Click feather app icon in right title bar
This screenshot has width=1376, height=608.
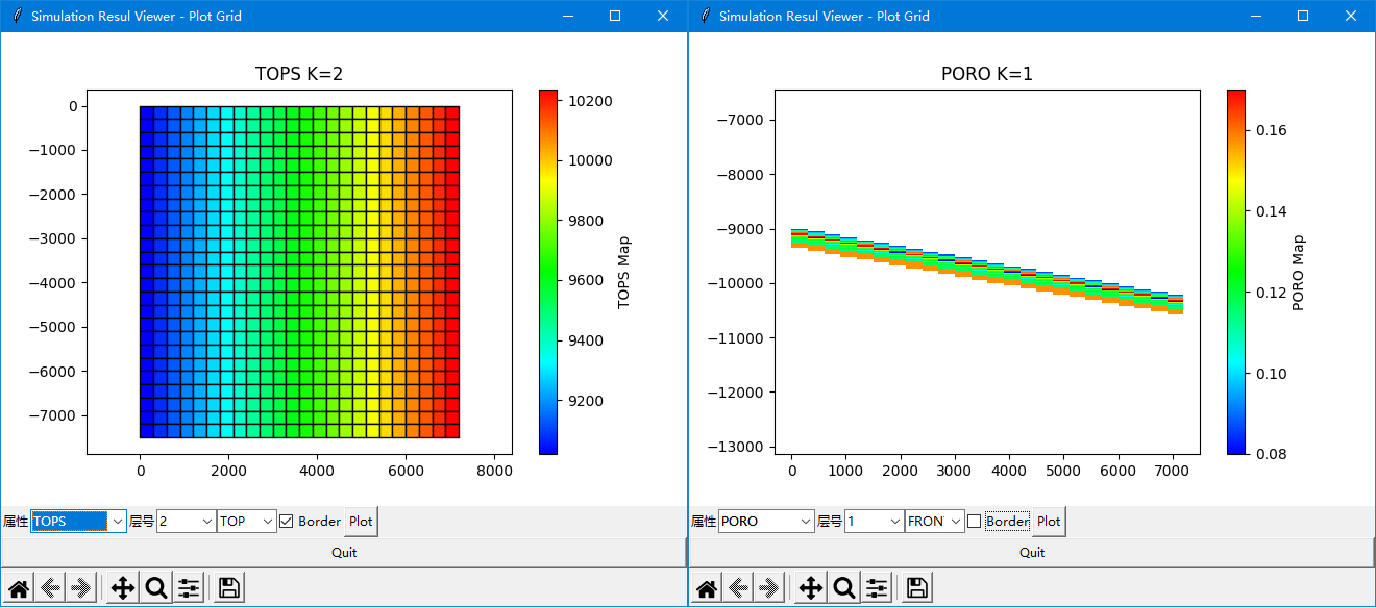pos(704,16)
